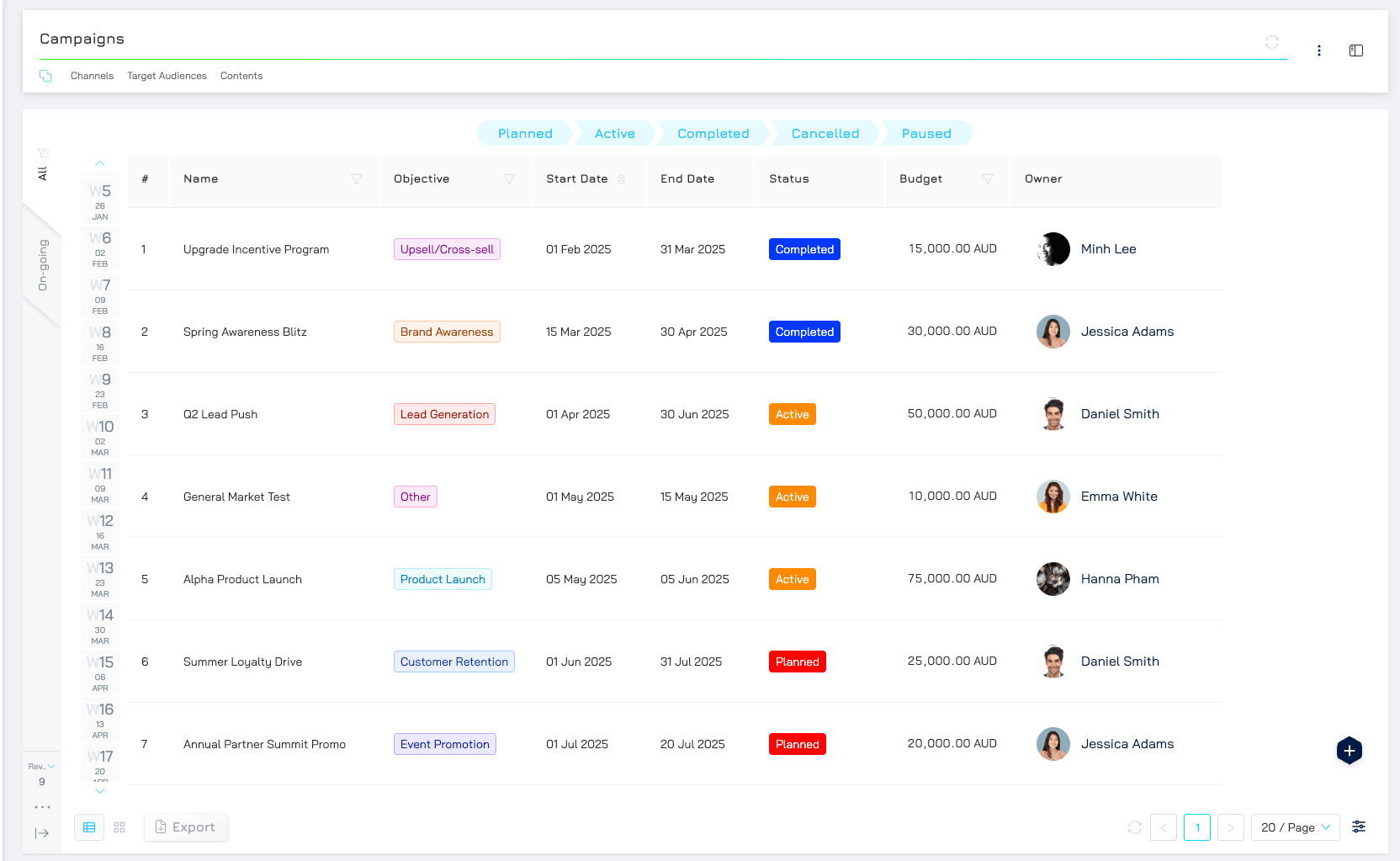This screenshot has width=1400, height=861.
Task: Click the Budget column filter icon
Action: coord(988,179)
